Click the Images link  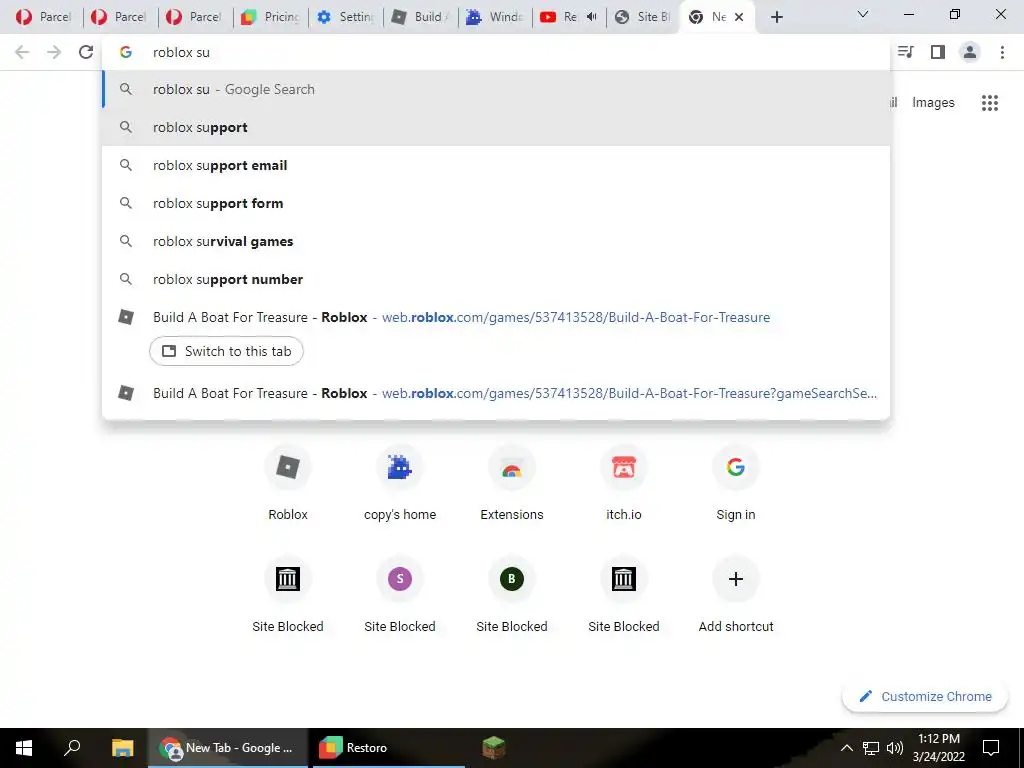(x=933, y=103)
